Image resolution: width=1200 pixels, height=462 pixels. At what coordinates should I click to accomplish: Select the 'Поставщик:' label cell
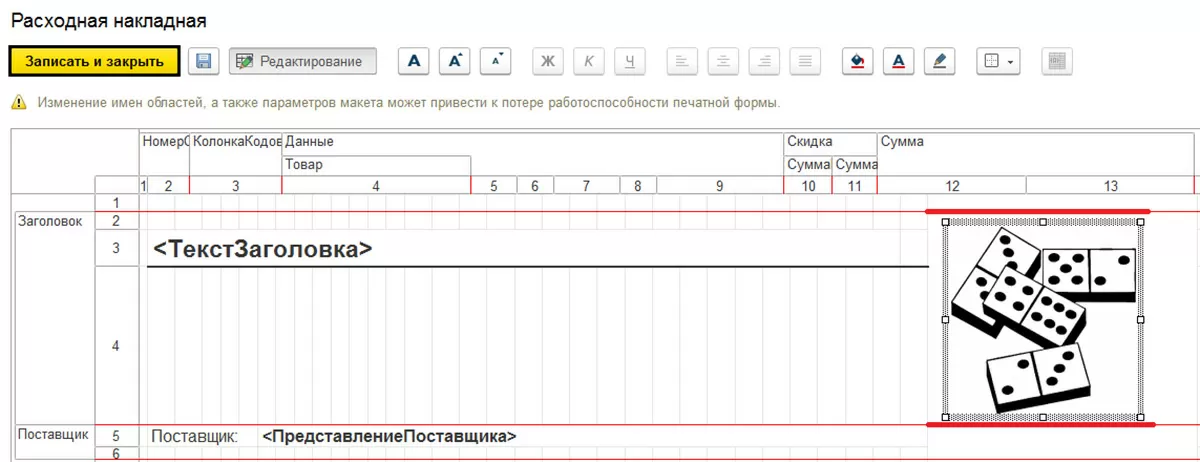[194, 436]
